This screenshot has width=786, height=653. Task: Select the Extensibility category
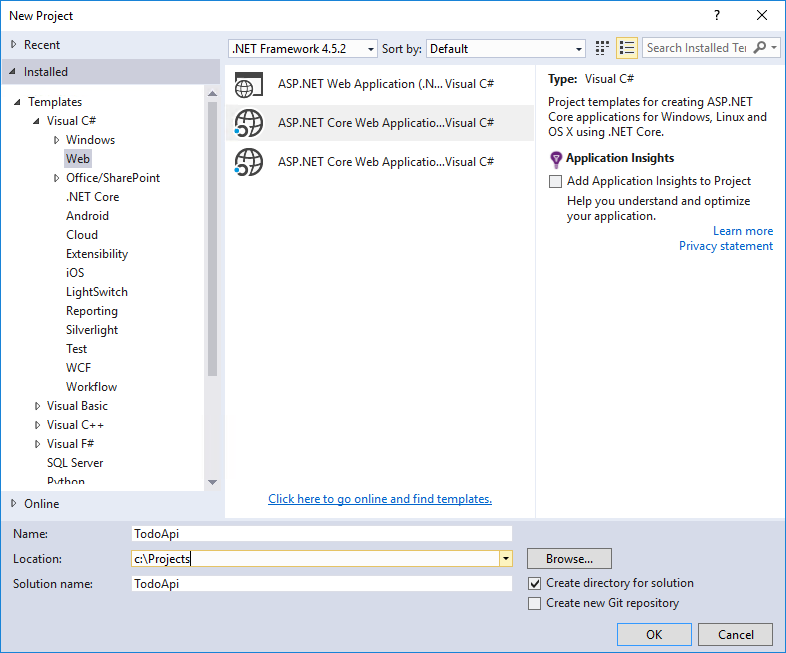97,254
